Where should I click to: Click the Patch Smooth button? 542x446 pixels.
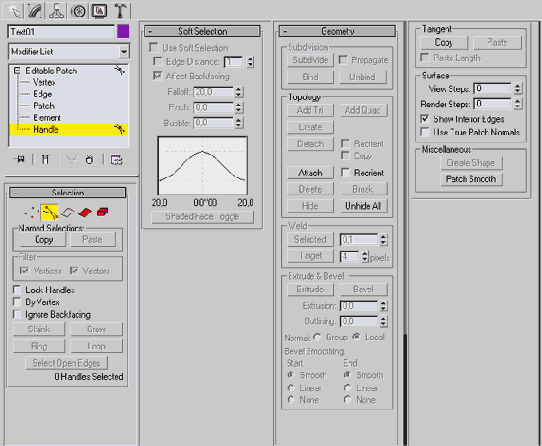point(471,179)
